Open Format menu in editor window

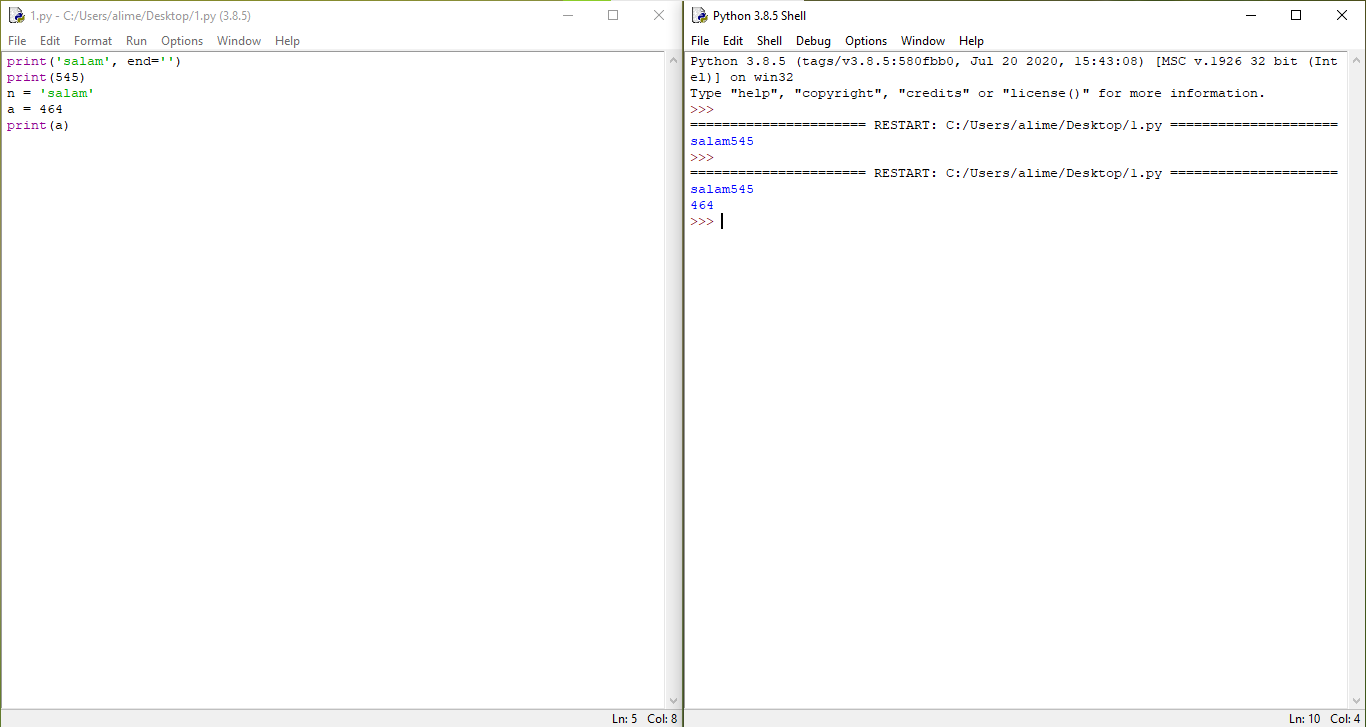point(93,41)
